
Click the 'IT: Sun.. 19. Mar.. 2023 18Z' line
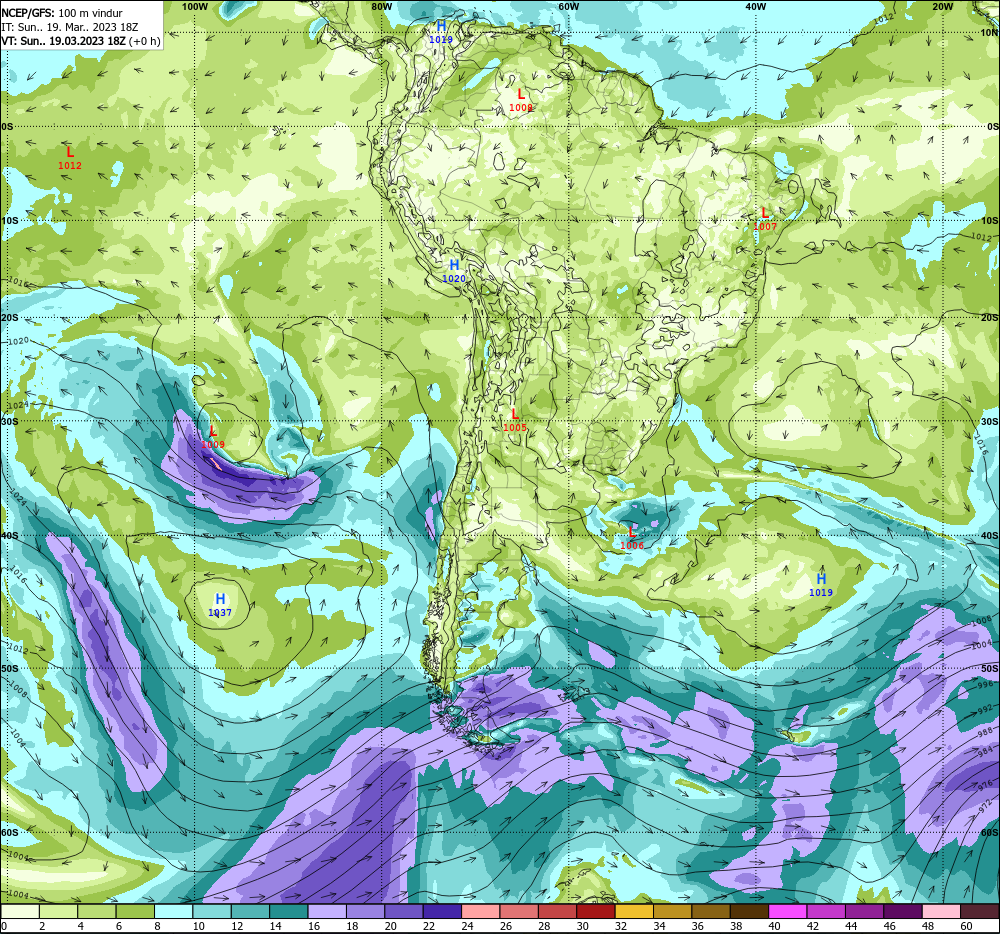(70, 27)
